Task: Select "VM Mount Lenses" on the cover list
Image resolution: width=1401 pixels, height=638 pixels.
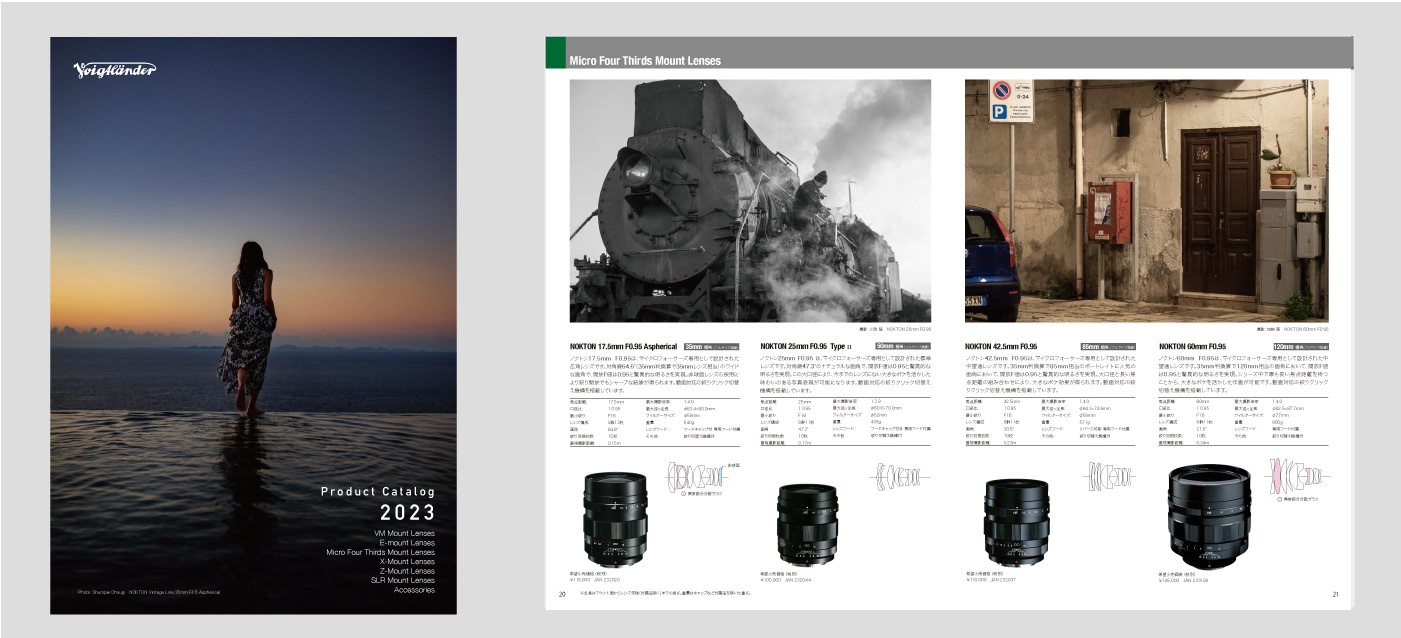Action: [404, 533]
